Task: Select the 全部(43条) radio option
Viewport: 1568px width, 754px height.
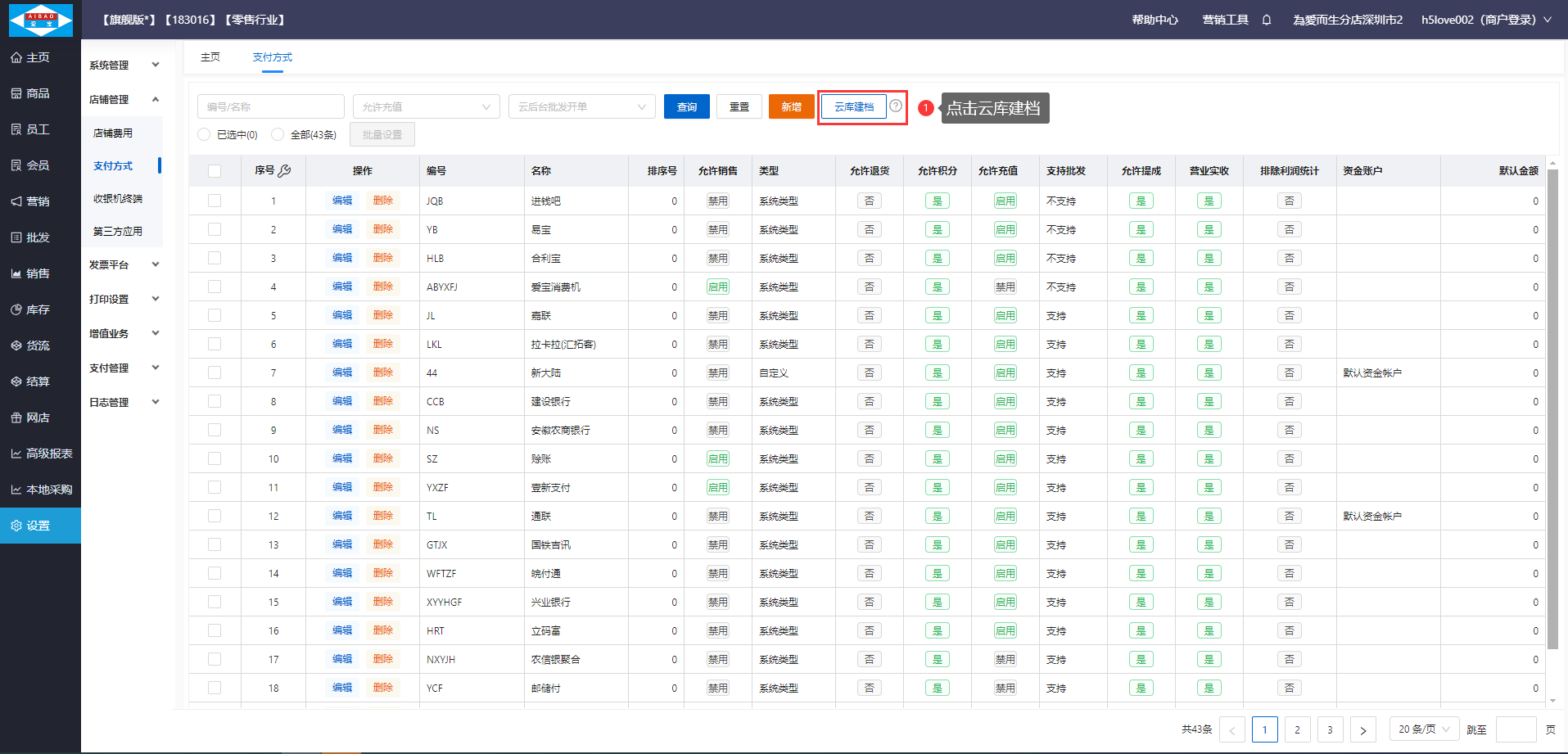Action: click(x=278, y=134)
